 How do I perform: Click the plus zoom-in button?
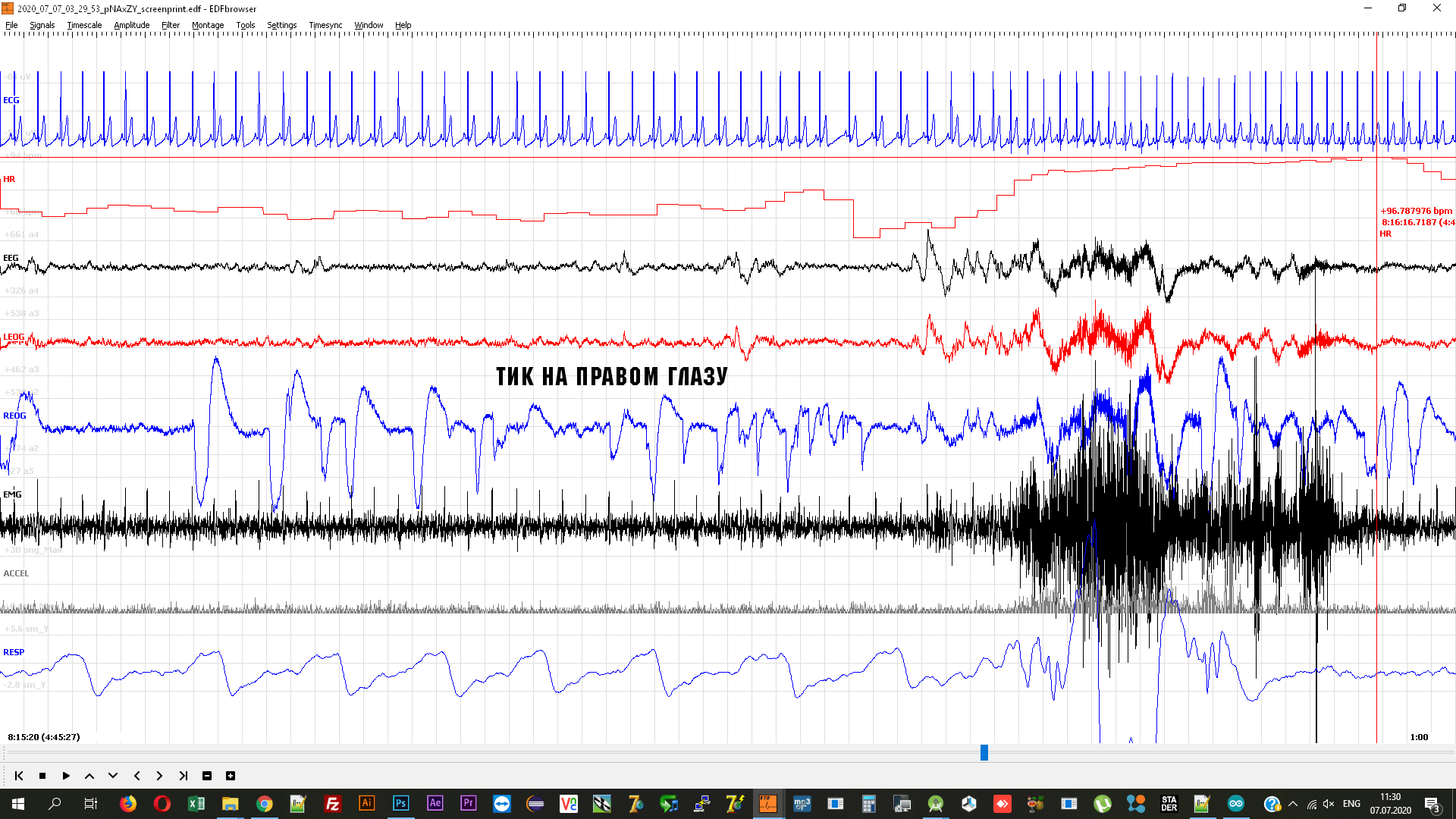coord(231,776)
